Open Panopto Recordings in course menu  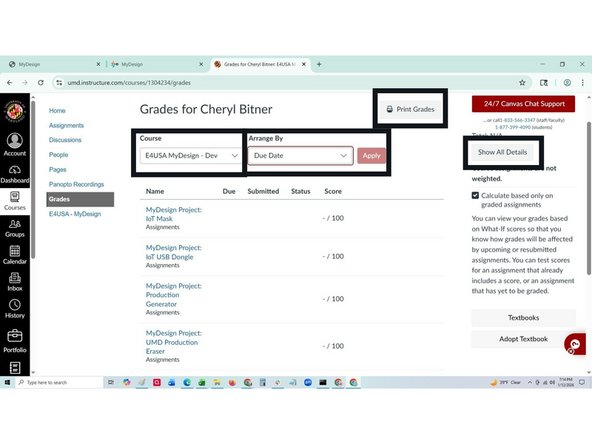[x=76, y=184]
